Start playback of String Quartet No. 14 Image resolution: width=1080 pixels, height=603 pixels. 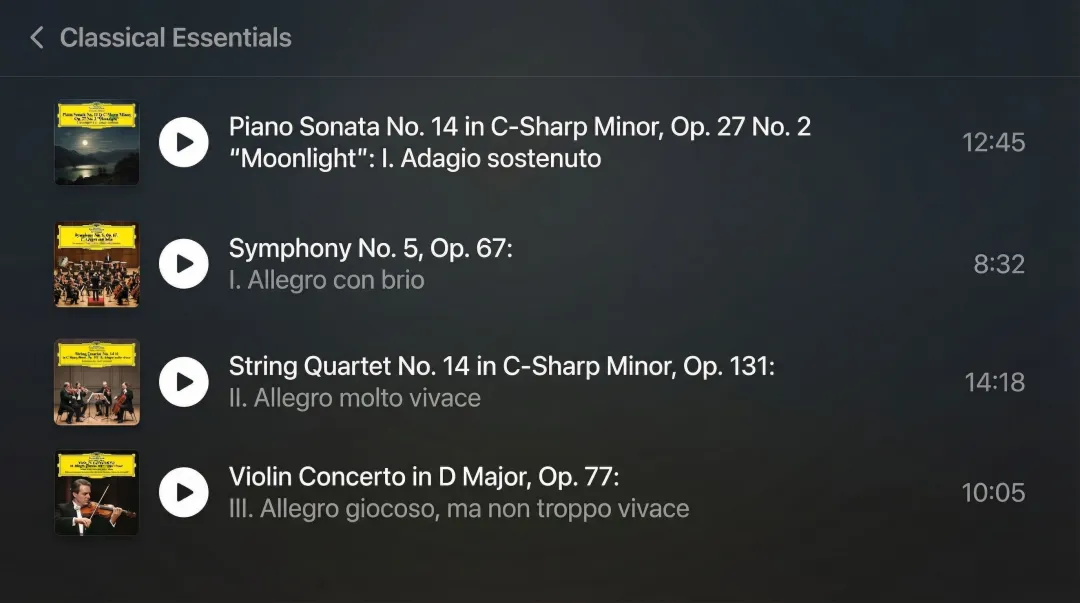(x=184, y=382)
